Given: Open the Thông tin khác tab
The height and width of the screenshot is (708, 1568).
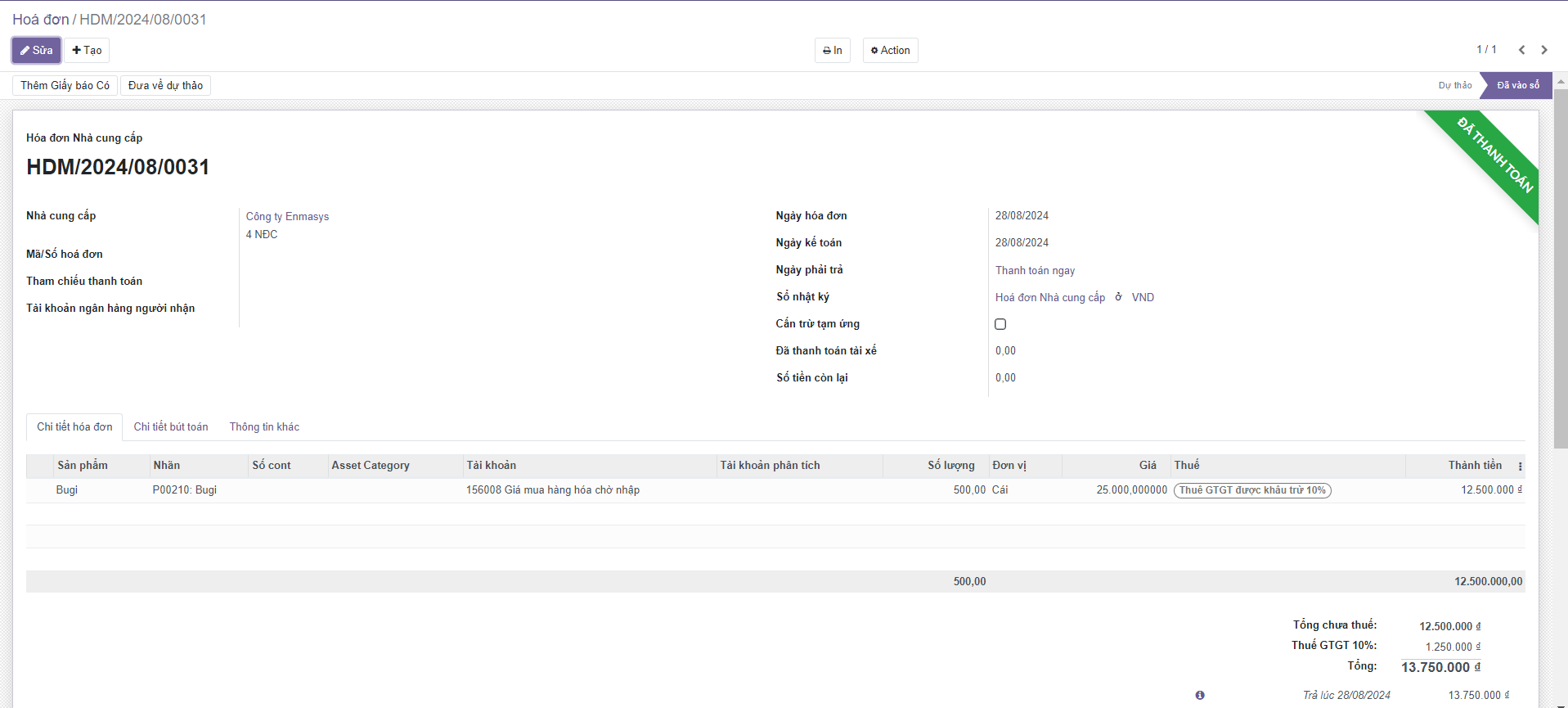Looking at the screenshot, I should [x=264, y=426].
